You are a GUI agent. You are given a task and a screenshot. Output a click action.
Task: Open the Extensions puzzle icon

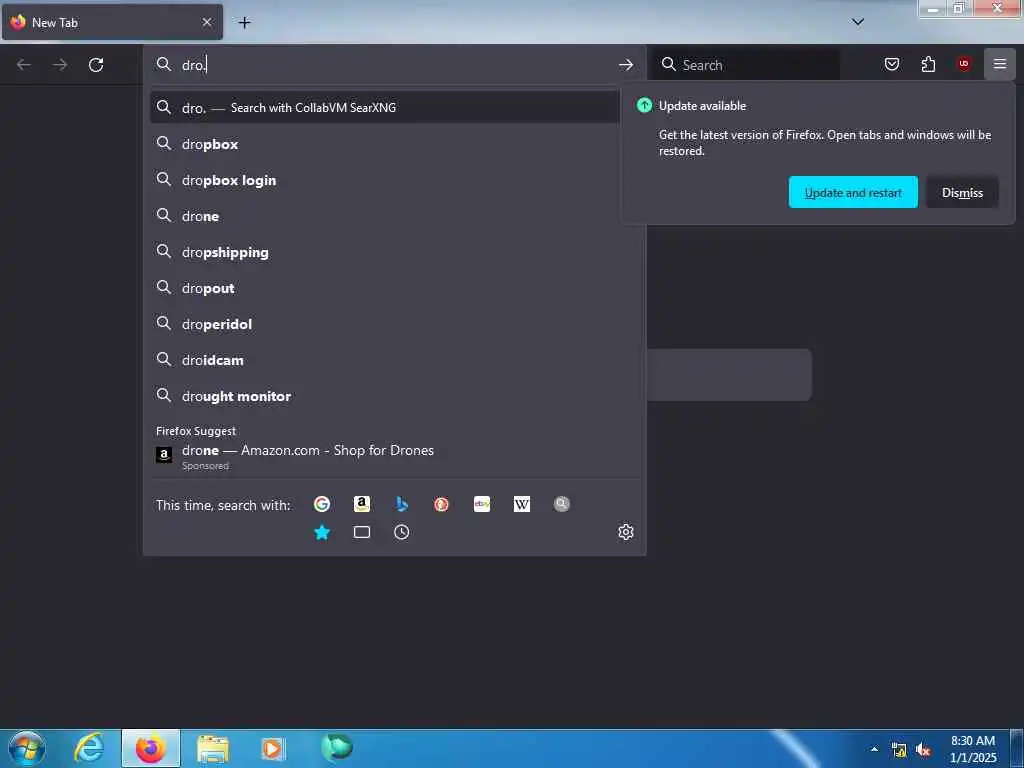[928, 64]
